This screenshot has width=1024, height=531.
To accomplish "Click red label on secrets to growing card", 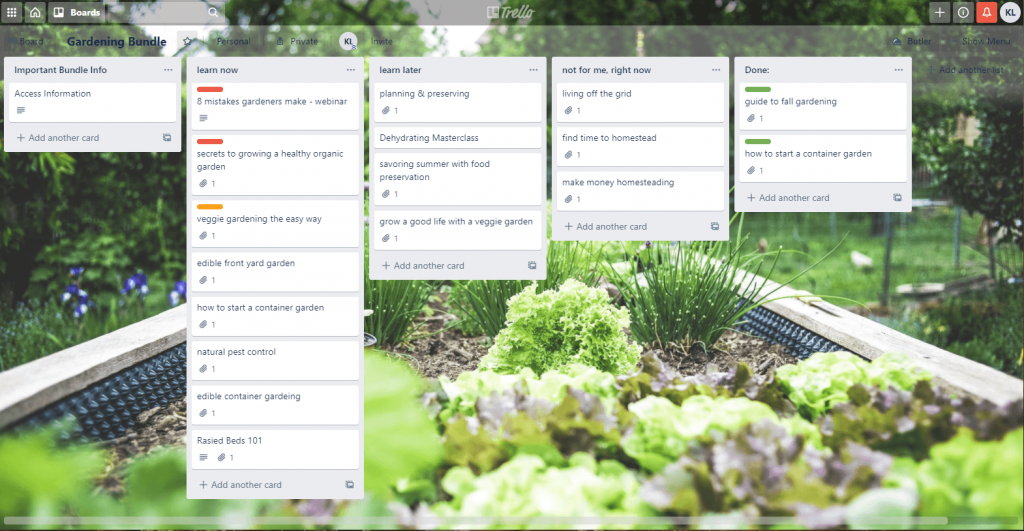I will click(210, 142).
